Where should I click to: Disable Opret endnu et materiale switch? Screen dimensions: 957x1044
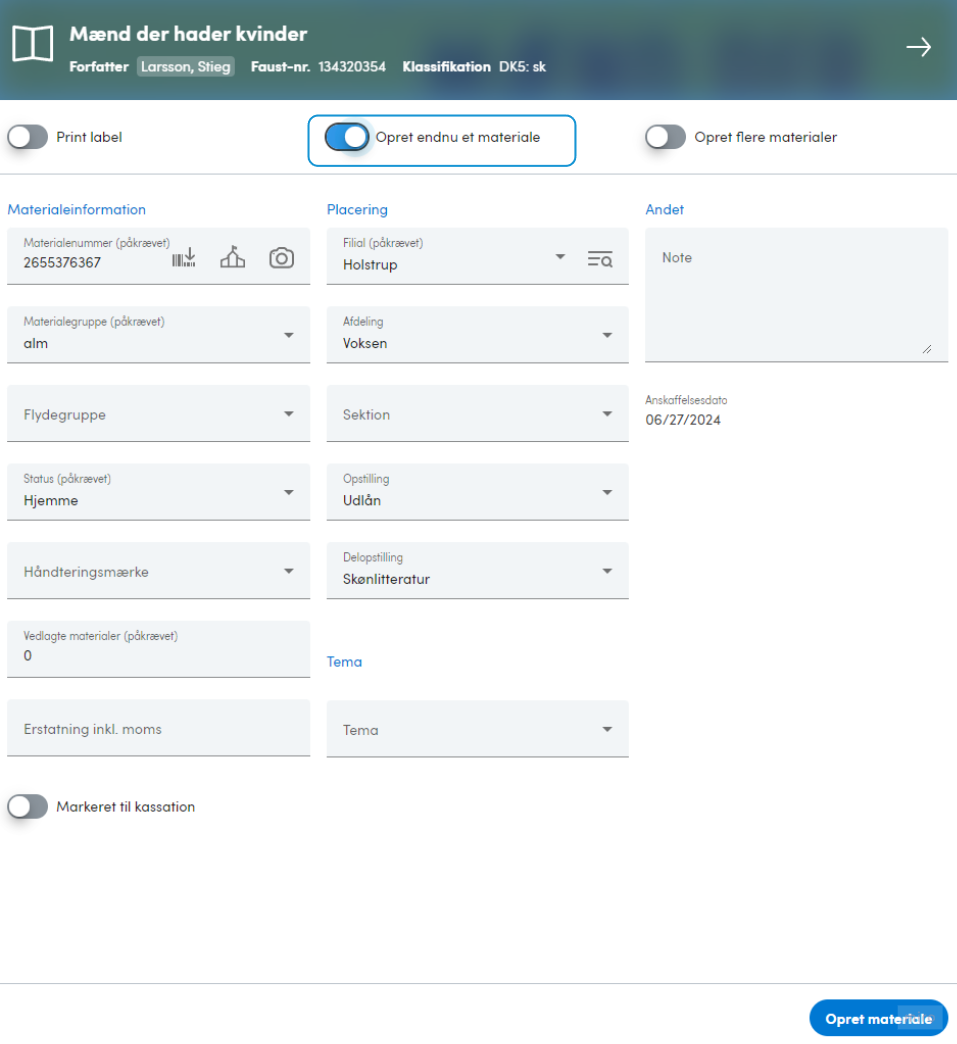(346, 137)
